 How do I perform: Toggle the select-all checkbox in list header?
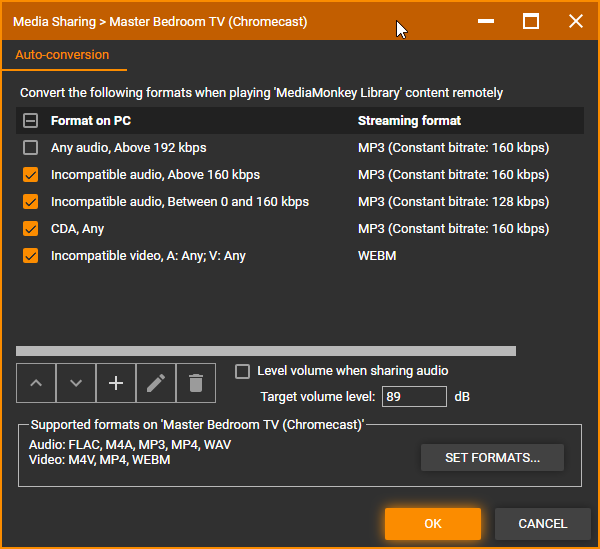[x=31, y=121]
